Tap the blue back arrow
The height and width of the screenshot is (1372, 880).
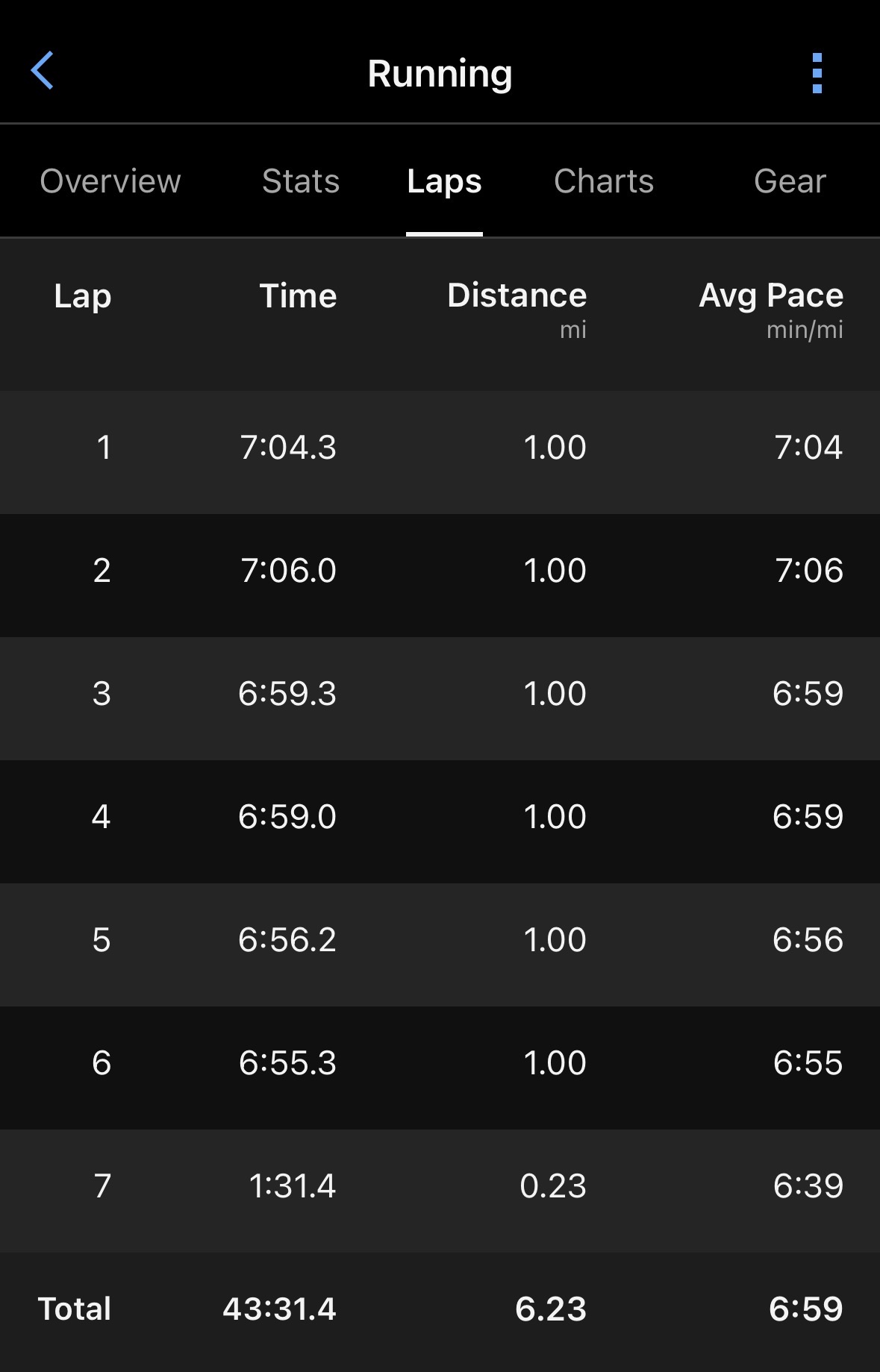point(43,71)
